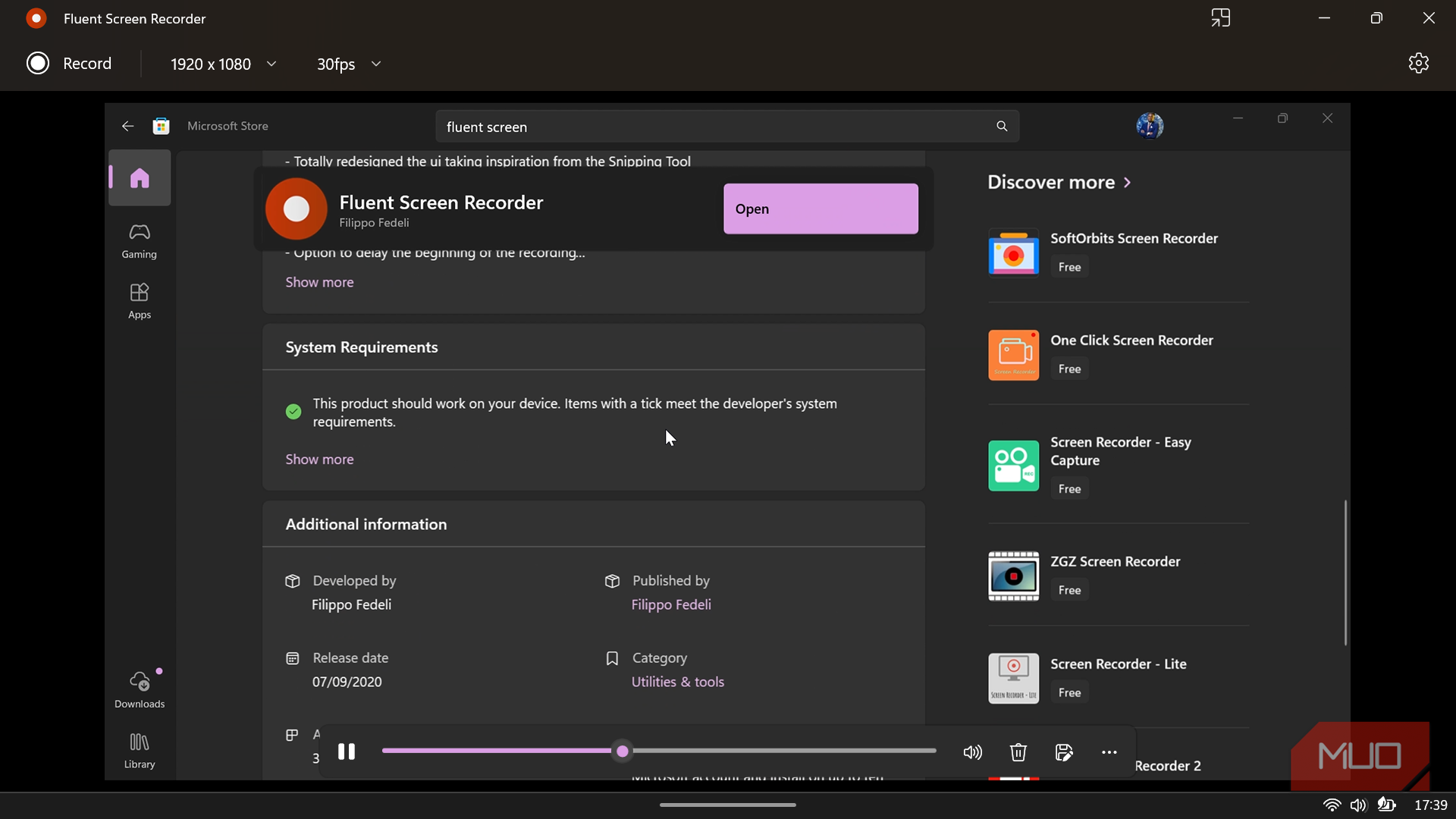Click the compact overlay mode icon
This screenshot has height=819, width=1456.
(1220, 18)
